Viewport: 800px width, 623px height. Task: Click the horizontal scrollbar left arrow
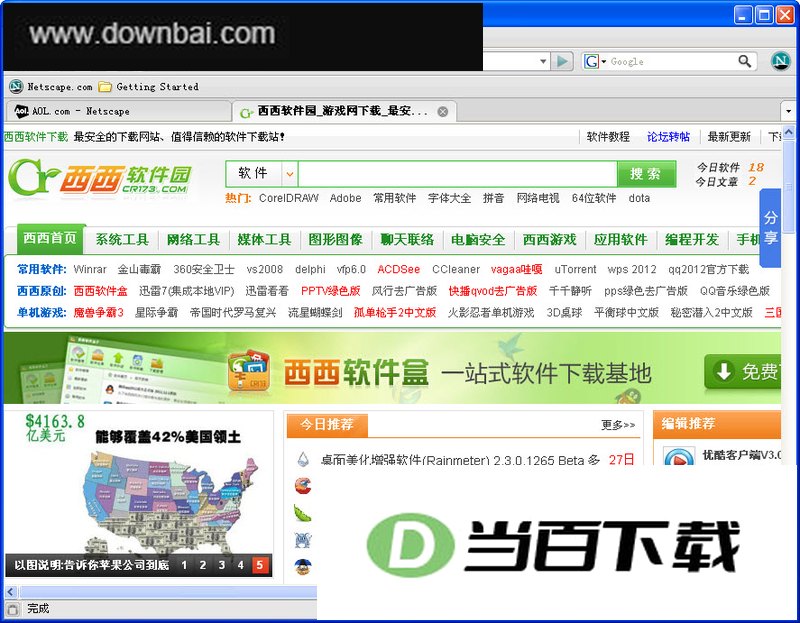coord(11,592)
